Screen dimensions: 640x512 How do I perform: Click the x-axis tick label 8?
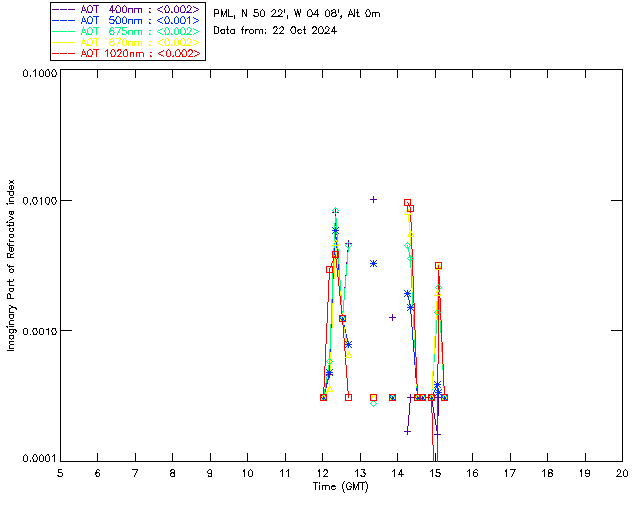click(173, 473)
